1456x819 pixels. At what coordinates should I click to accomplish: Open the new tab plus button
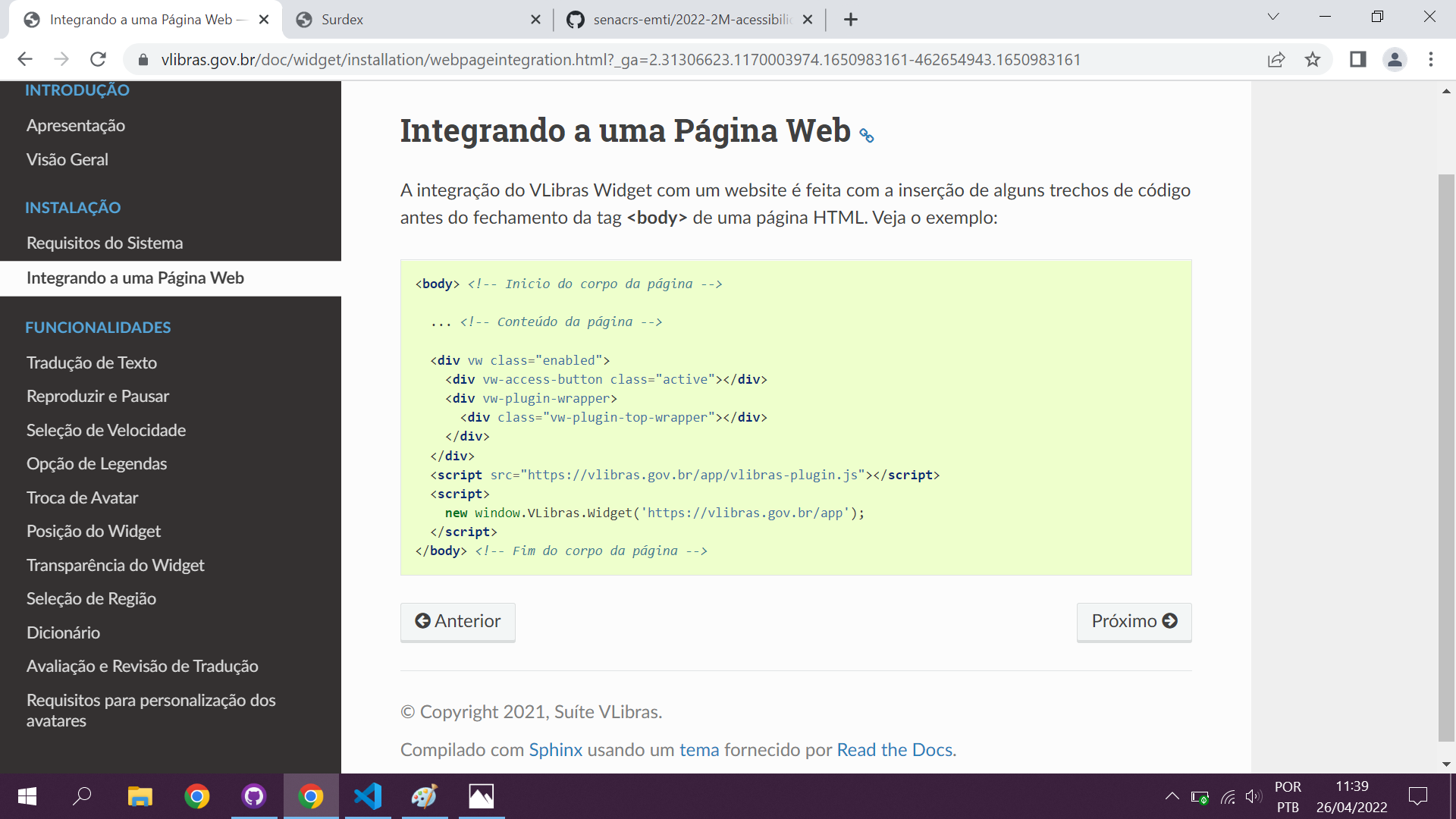[851, 20]
